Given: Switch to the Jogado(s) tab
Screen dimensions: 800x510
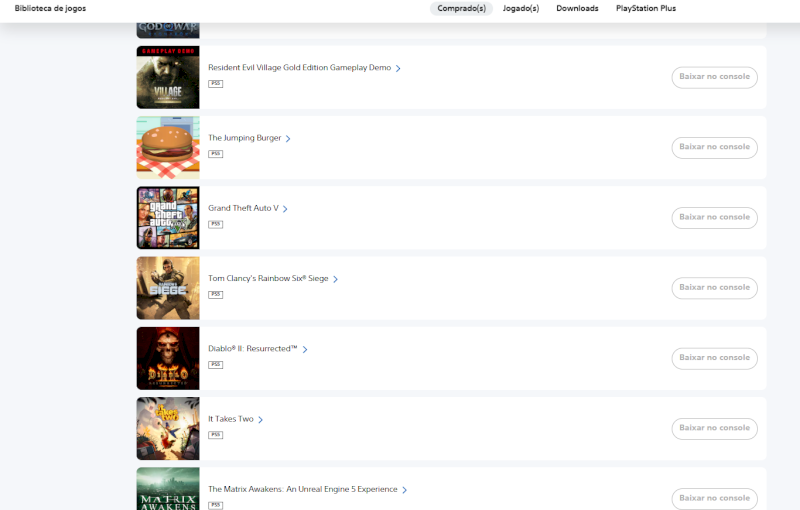Looking at the screenshot, I should (x=520, y=9).
